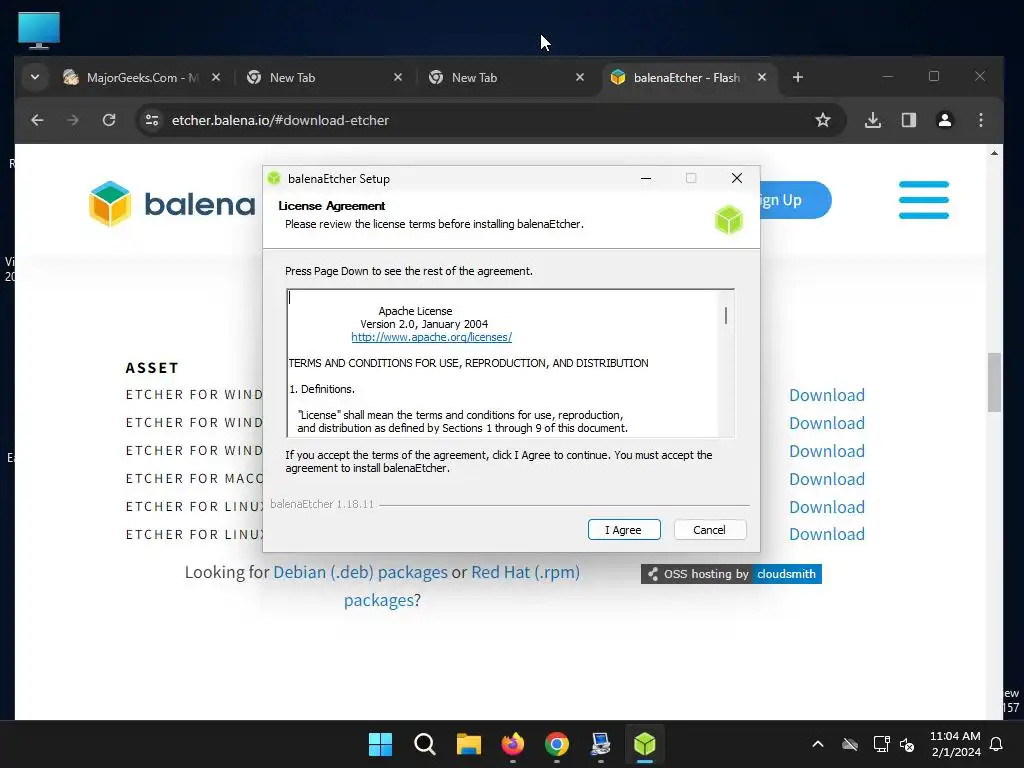This screenshot has height=768, width=1024.
Task: Click the fourth Download link
Action: (827, 479)
